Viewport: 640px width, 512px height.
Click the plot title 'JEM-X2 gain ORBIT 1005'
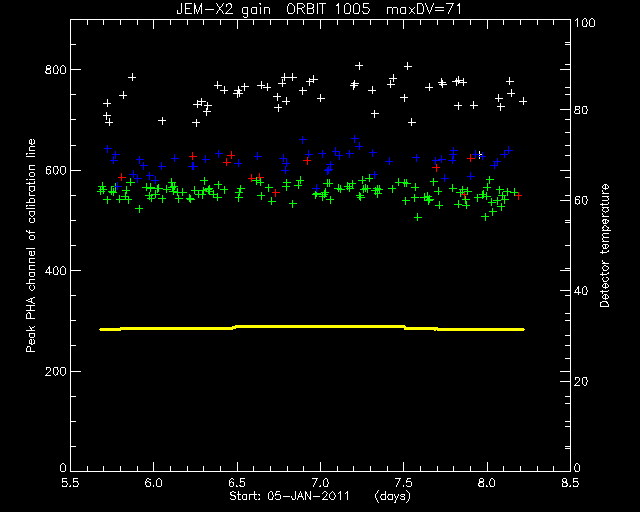click(x=273, y=9)
